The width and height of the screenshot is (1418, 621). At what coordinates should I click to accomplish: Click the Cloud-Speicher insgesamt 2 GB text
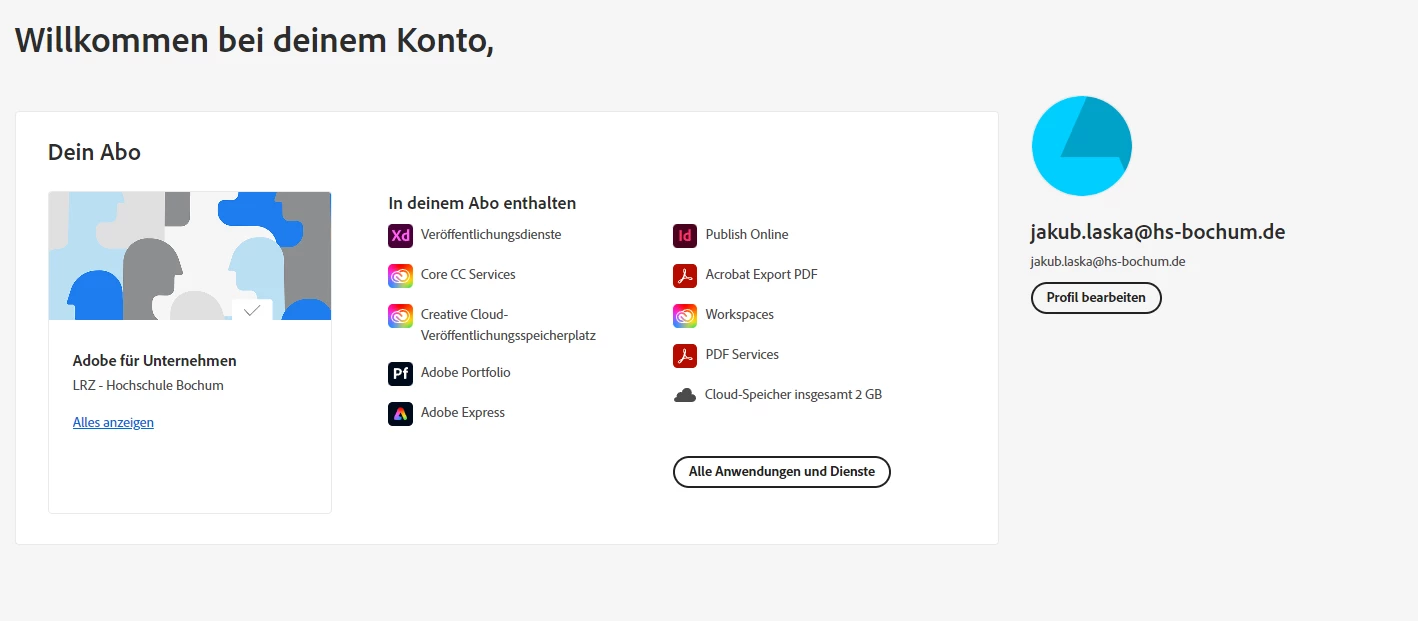794,395
